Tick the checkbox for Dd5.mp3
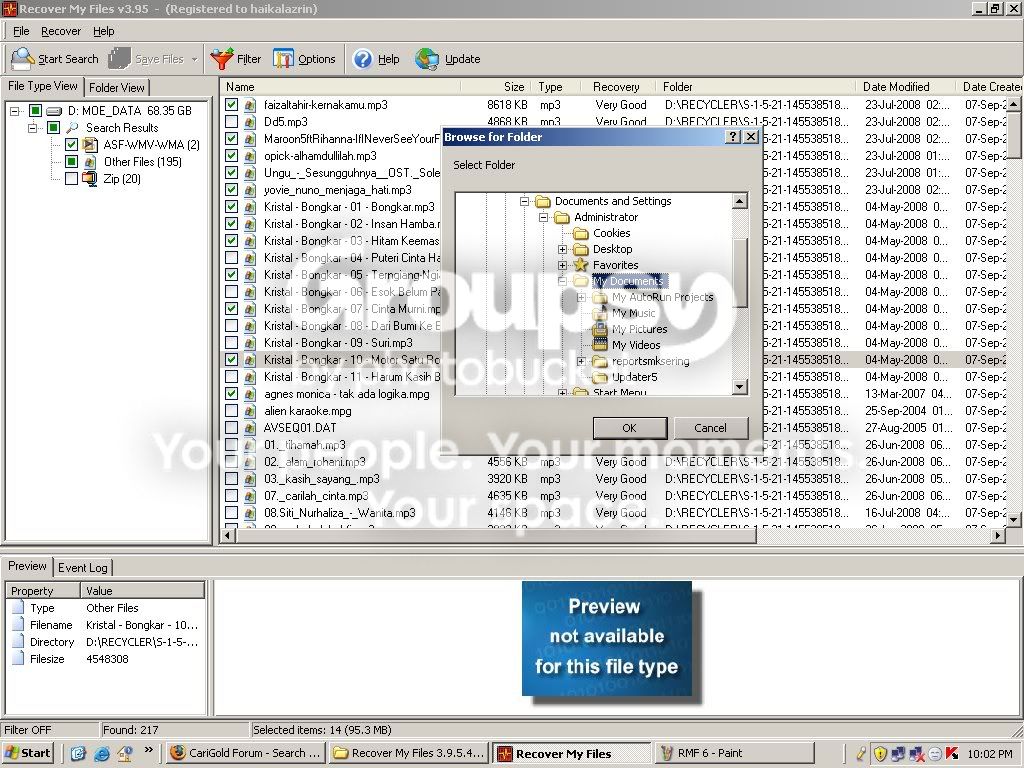 tap(231, 121)
